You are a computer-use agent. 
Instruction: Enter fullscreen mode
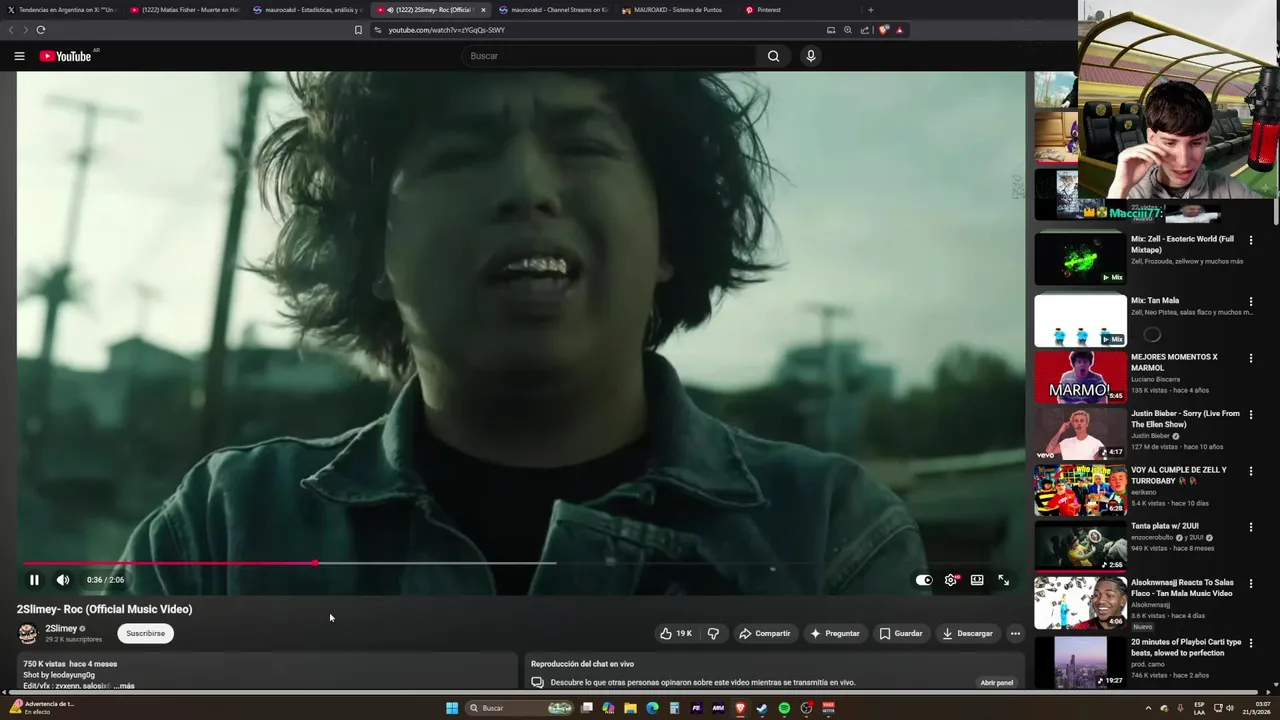coord(1004,580)
